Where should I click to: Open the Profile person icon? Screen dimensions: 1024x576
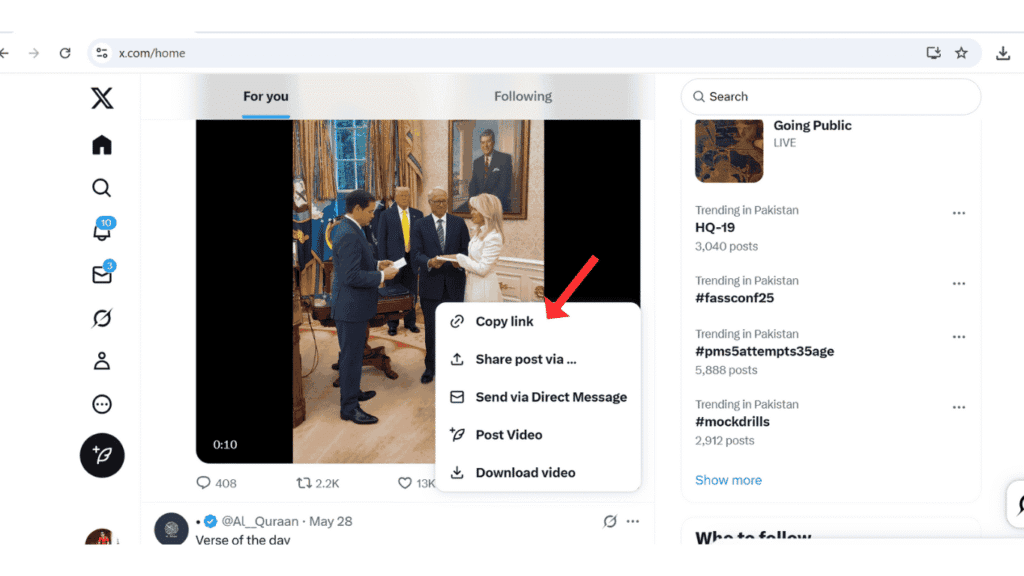(102, 362)
